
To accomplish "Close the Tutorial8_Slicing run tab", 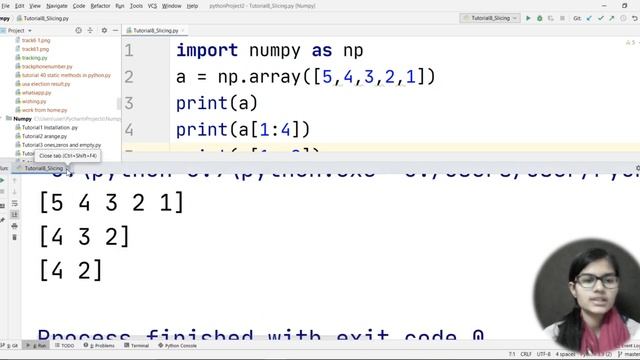I will [67, 169].
